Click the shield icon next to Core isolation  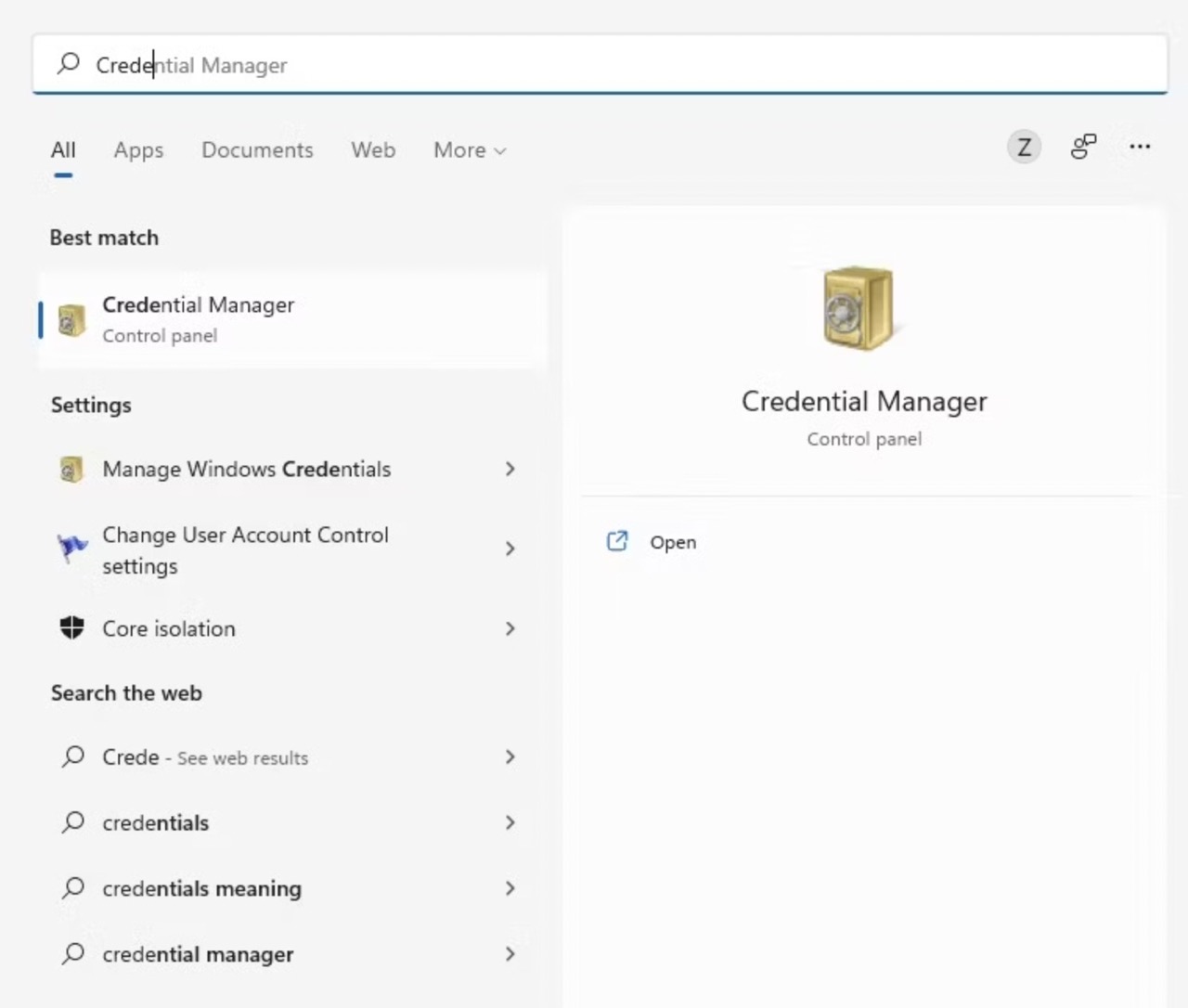(x=71, y=628)
